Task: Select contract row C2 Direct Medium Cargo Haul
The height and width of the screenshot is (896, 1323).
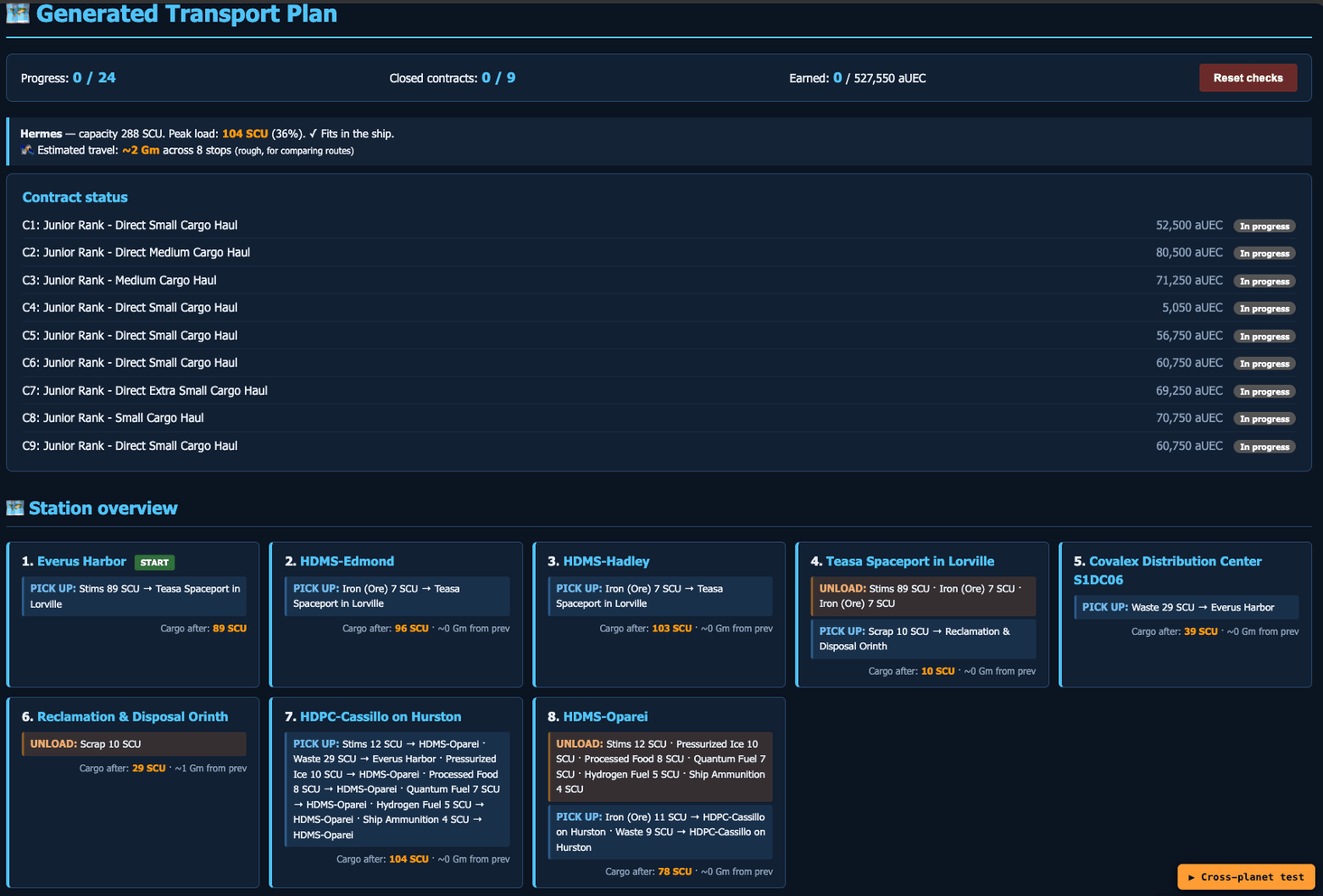Action: coord(659,253)
